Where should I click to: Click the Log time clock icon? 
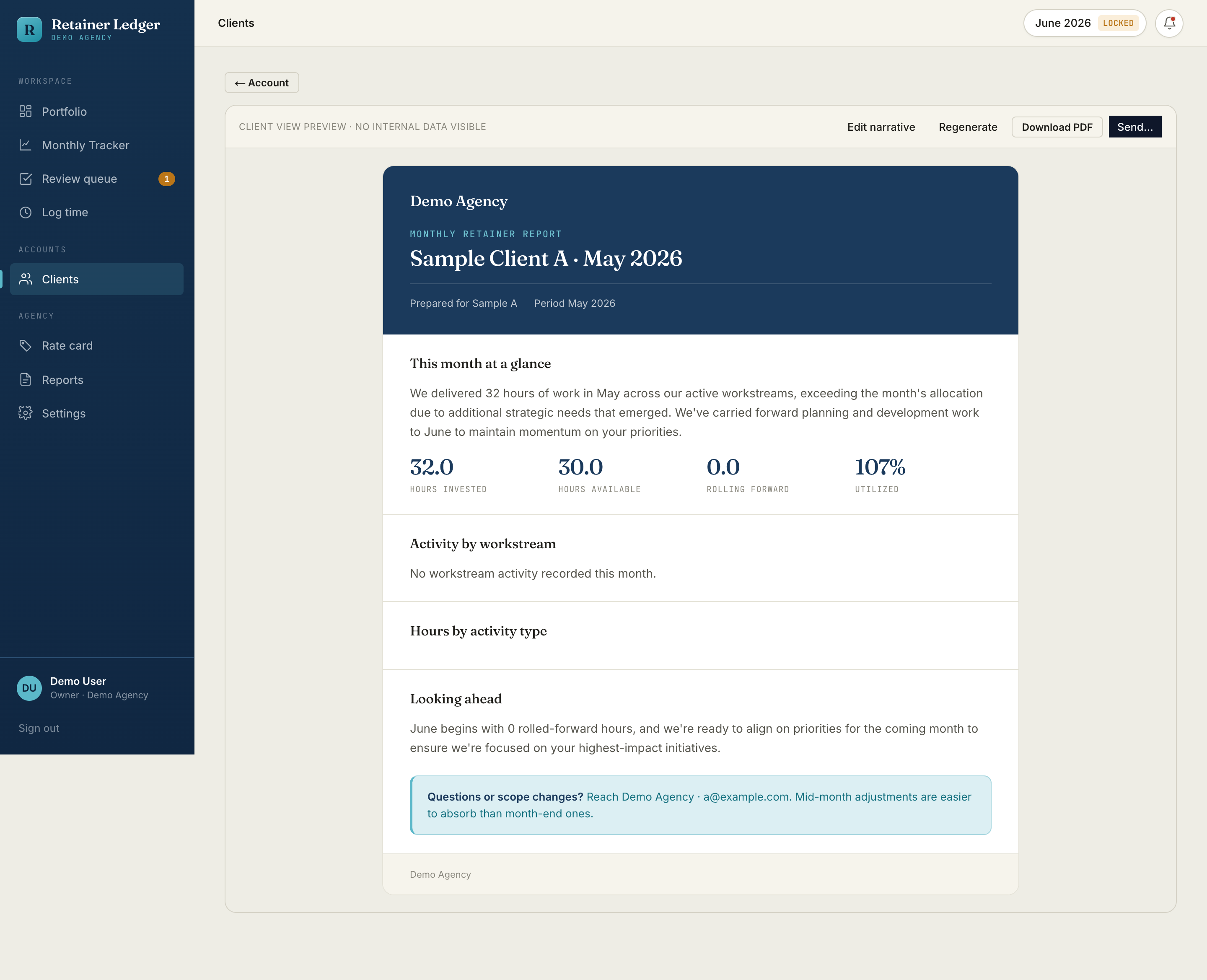click(26, 212)
